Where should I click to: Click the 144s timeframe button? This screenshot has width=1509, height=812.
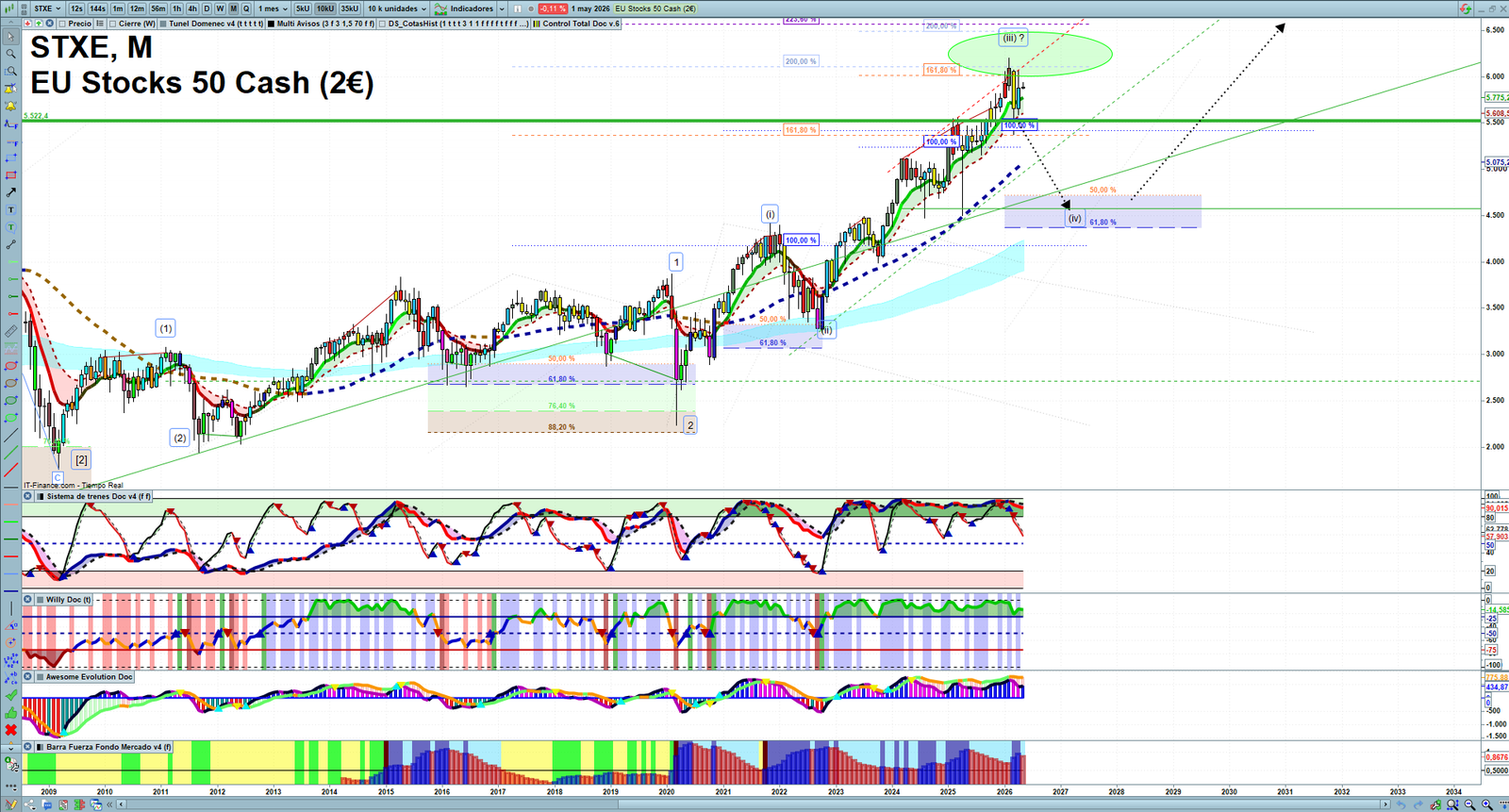(97, 8)
